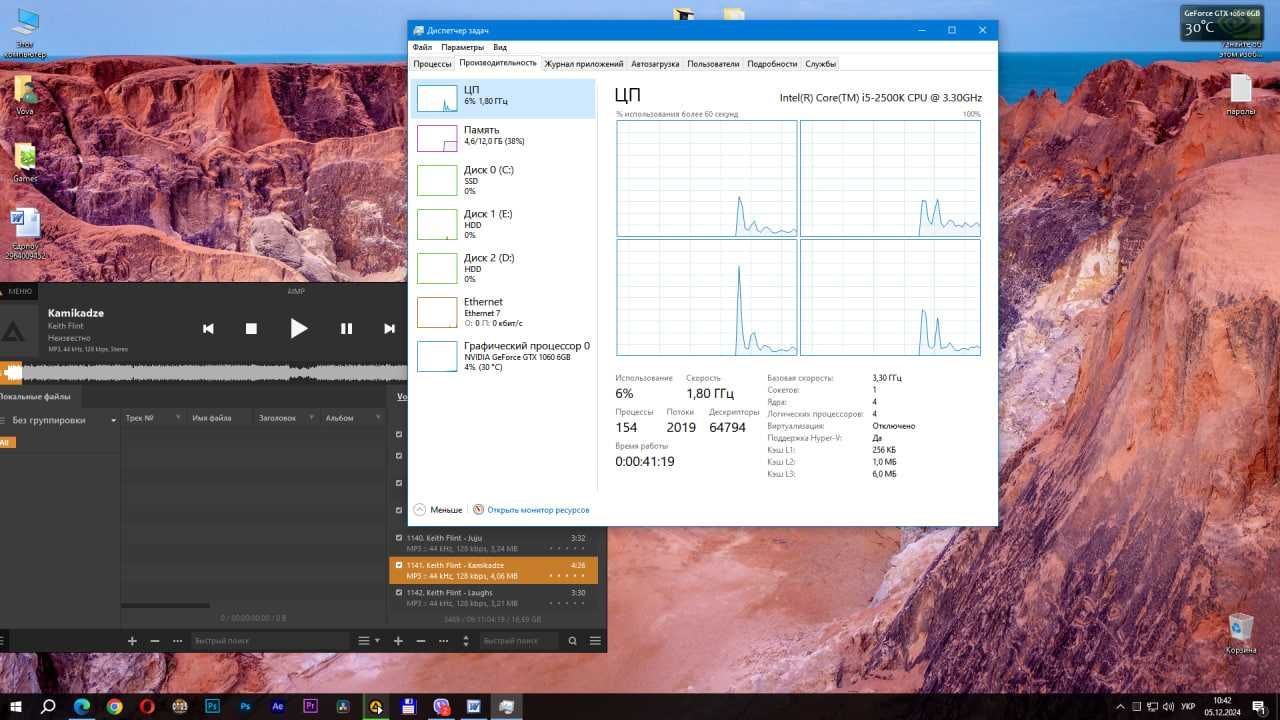Skip to previous track in AIMP

click(x=208, y=328)
